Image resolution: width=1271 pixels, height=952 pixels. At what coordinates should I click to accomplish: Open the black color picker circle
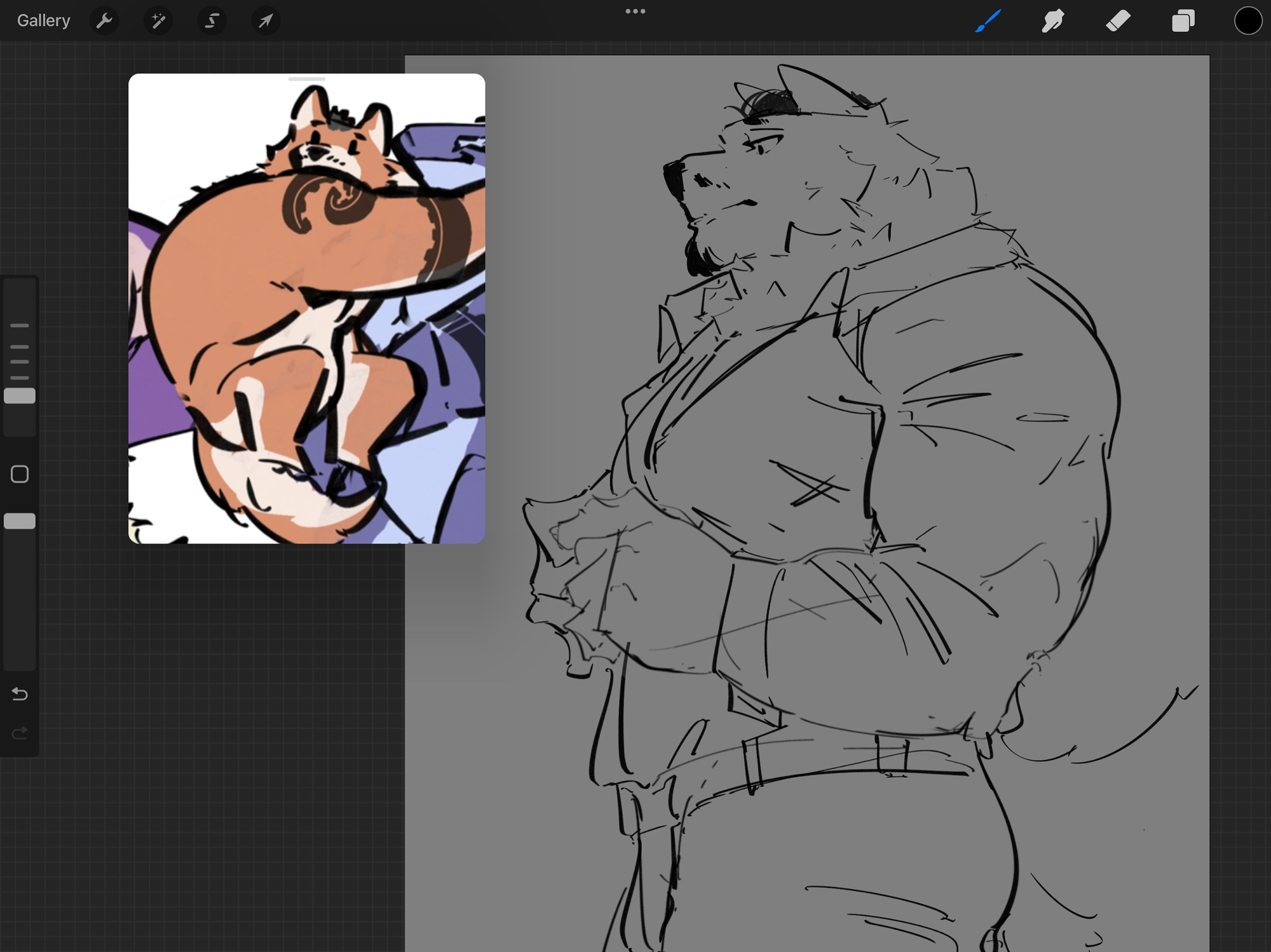[1247, 21]
